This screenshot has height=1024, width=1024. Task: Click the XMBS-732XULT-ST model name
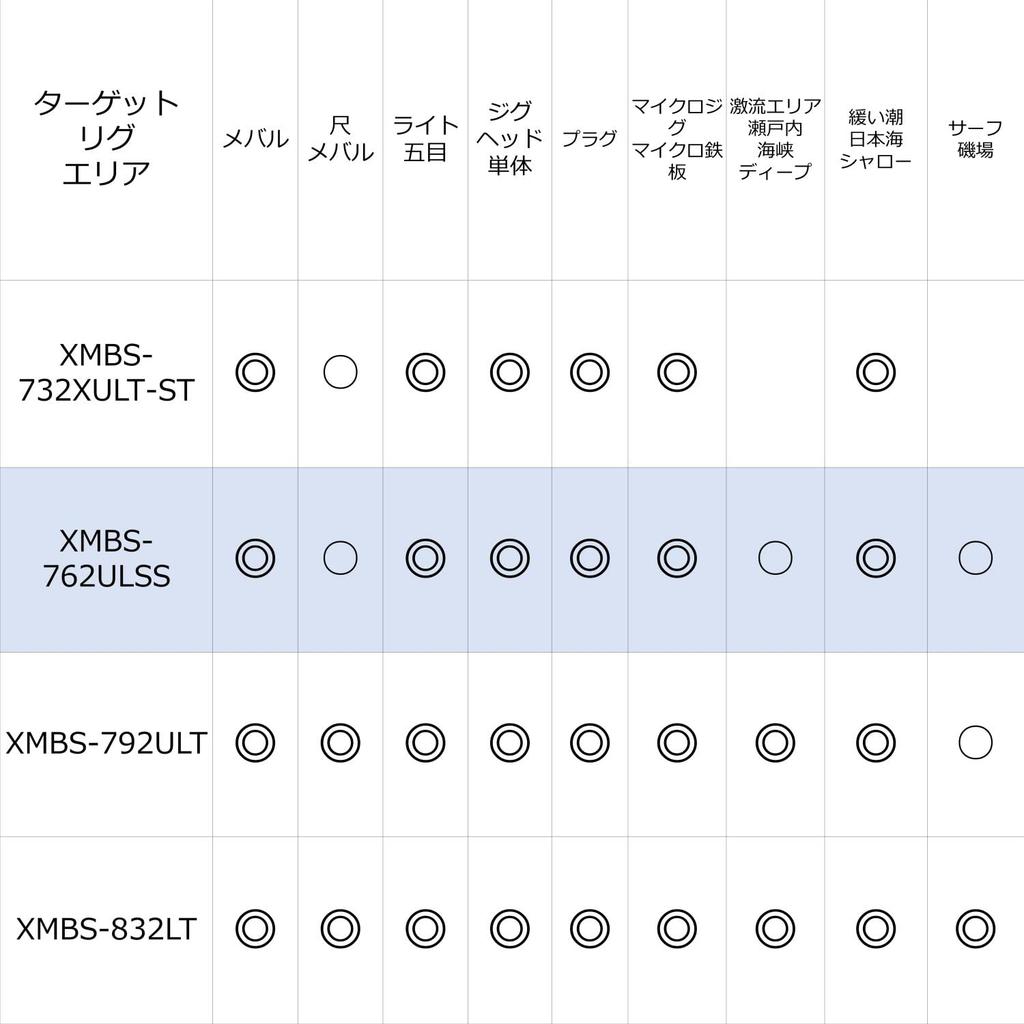tap(106, 373)
